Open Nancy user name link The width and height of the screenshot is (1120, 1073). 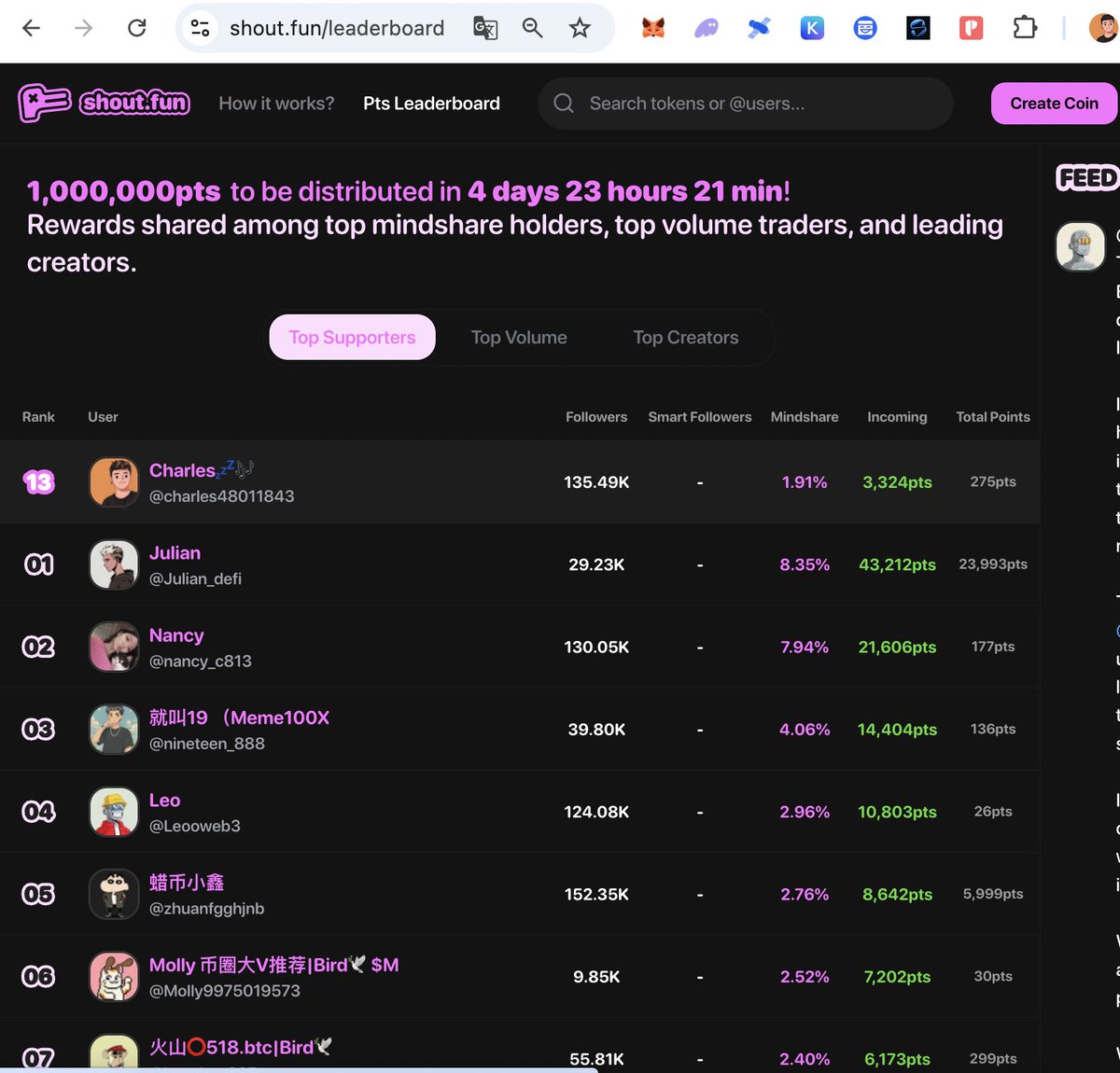tap(176, 635)
